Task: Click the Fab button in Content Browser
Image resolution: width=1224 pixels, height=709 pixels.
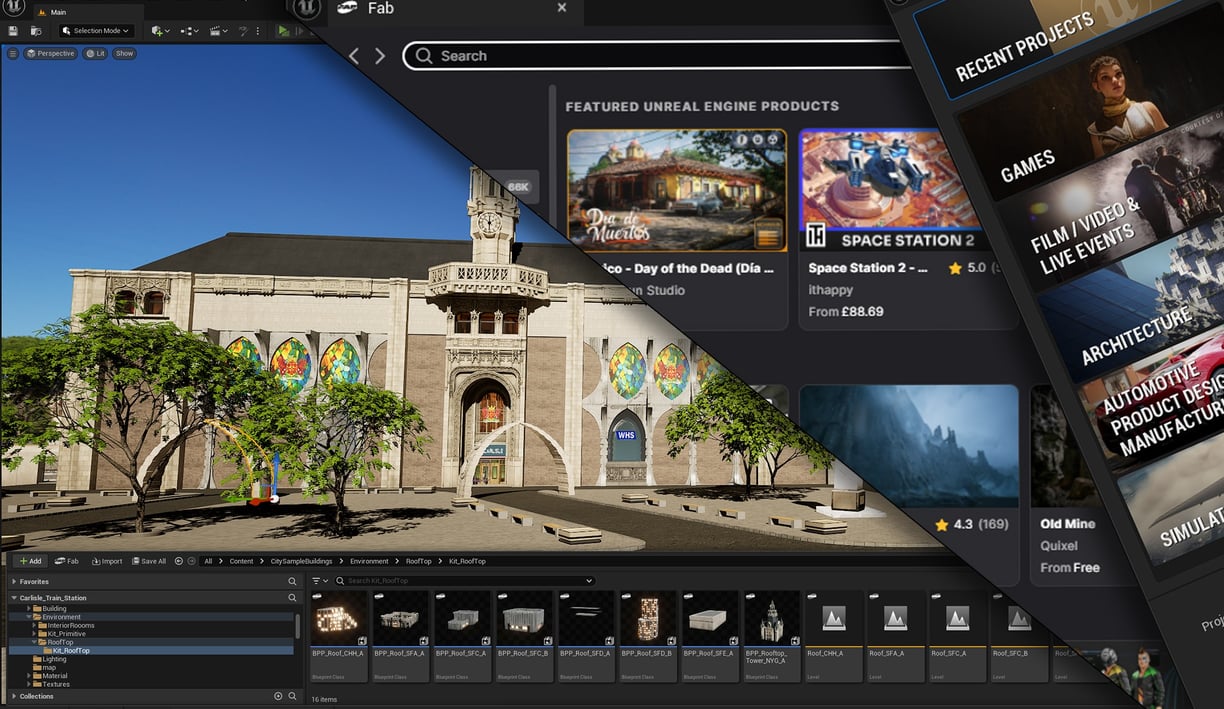Action: [x=67, y=561]
